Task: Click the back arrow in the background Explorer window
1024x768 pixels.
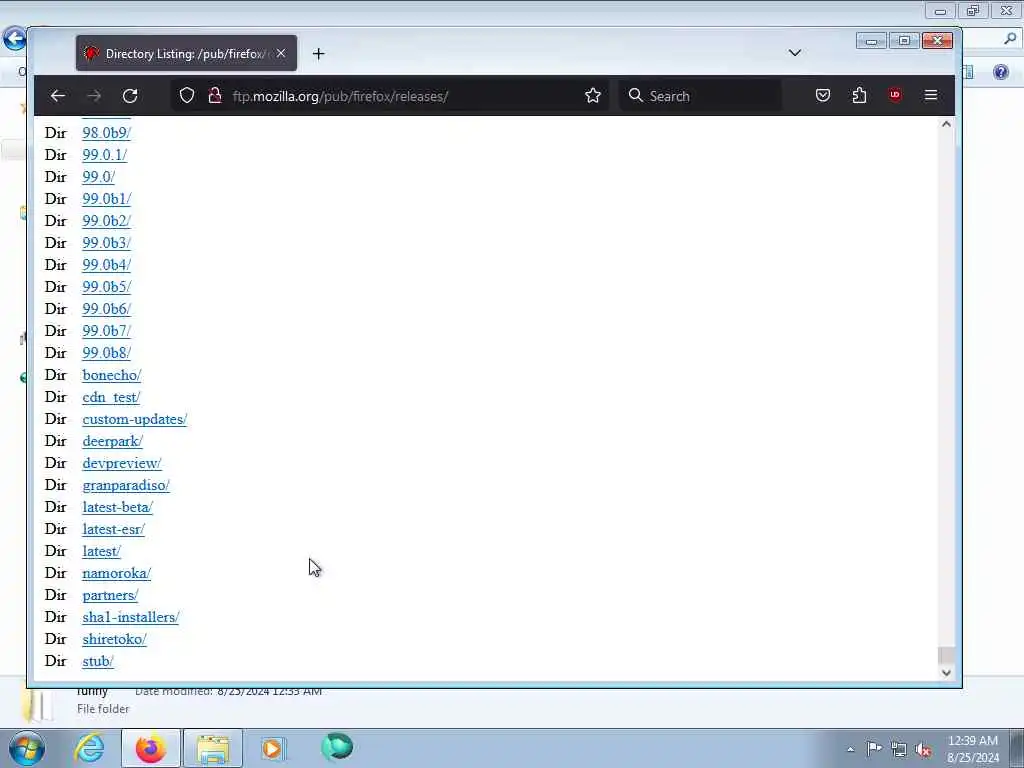Action: [x=14, y=39]
